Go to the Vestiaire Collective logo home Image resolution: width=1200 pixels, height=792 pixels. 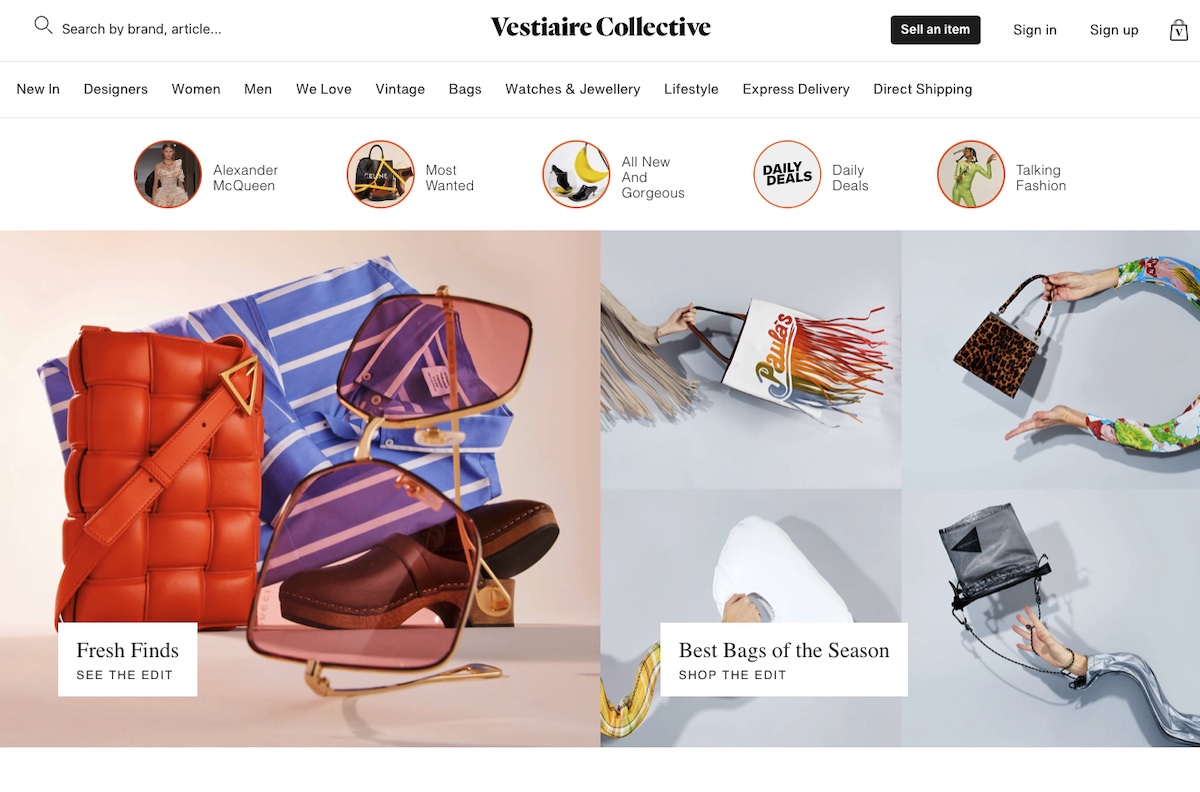(x=600, y=27)
